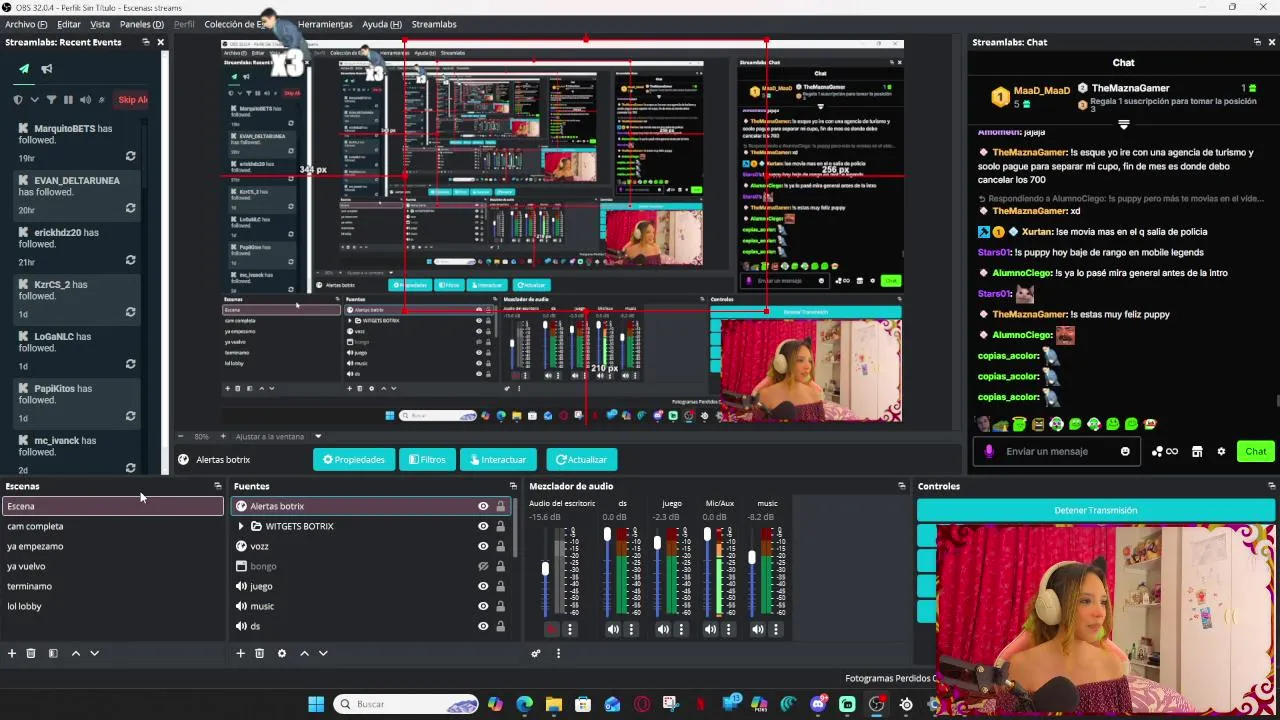Image resolution: width=1280 pixels, height=720 pixels.
Task: Open advanced audio properties gears icon
Action: coord(536,653)
